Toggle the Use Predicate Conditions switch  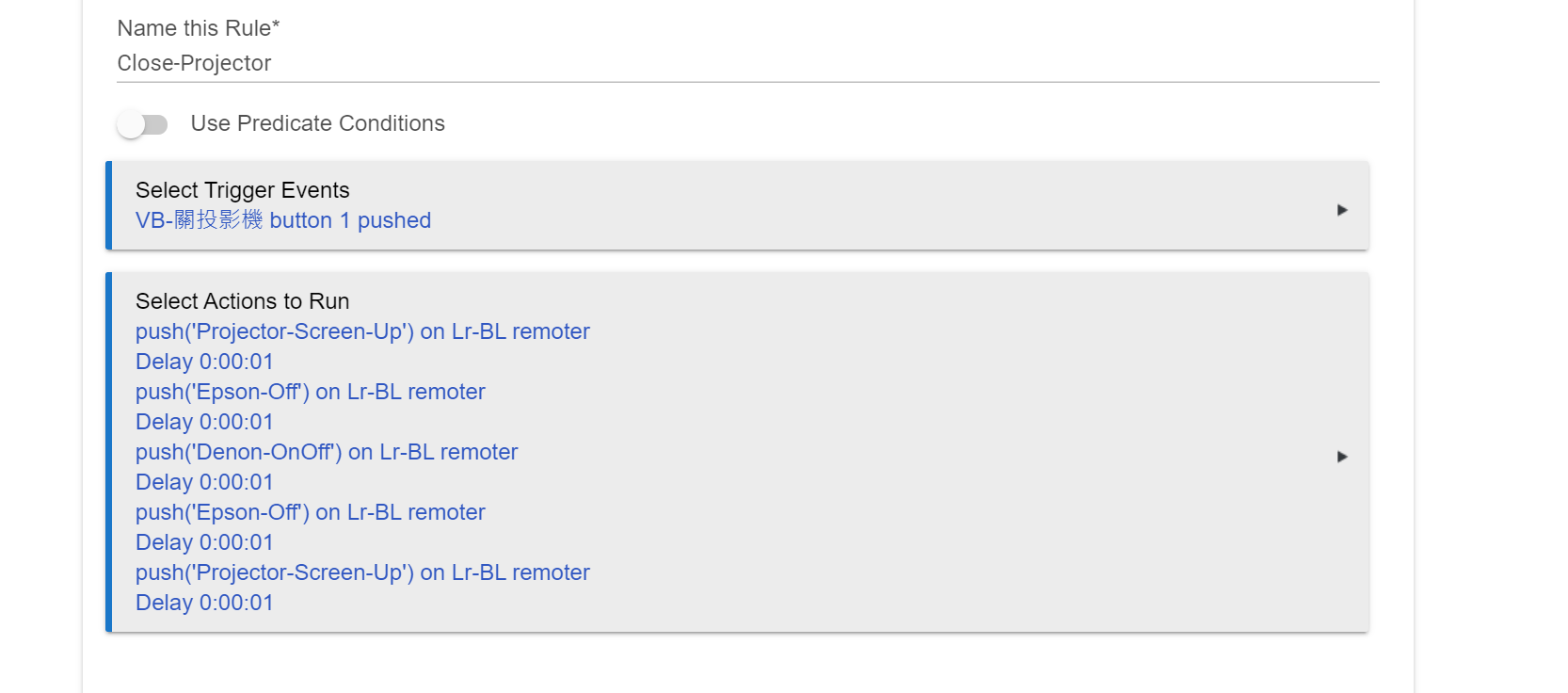pos(142,124)
